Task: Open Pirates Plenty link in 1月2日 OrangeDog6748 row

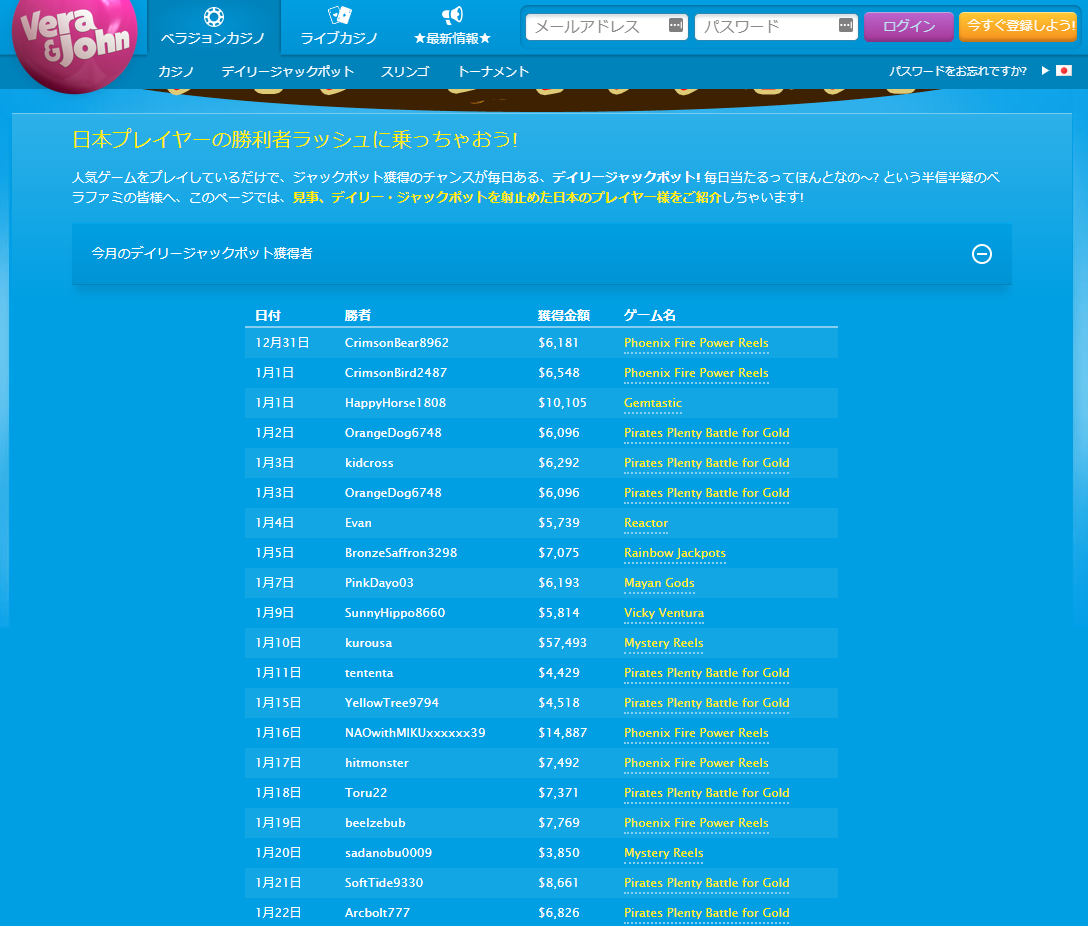Action: 706,433
